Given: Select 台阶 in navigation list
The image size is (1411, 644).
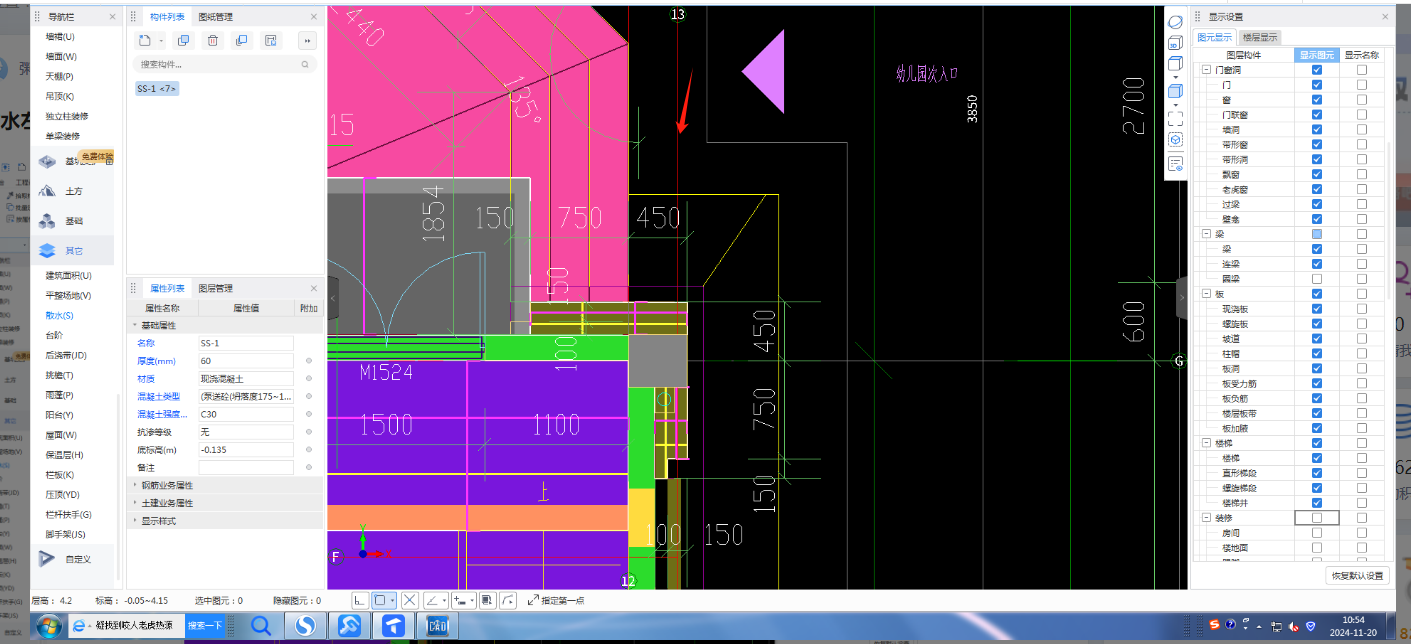Looking at the screenshot, I should pyautogui.click(x=54, y=335).
